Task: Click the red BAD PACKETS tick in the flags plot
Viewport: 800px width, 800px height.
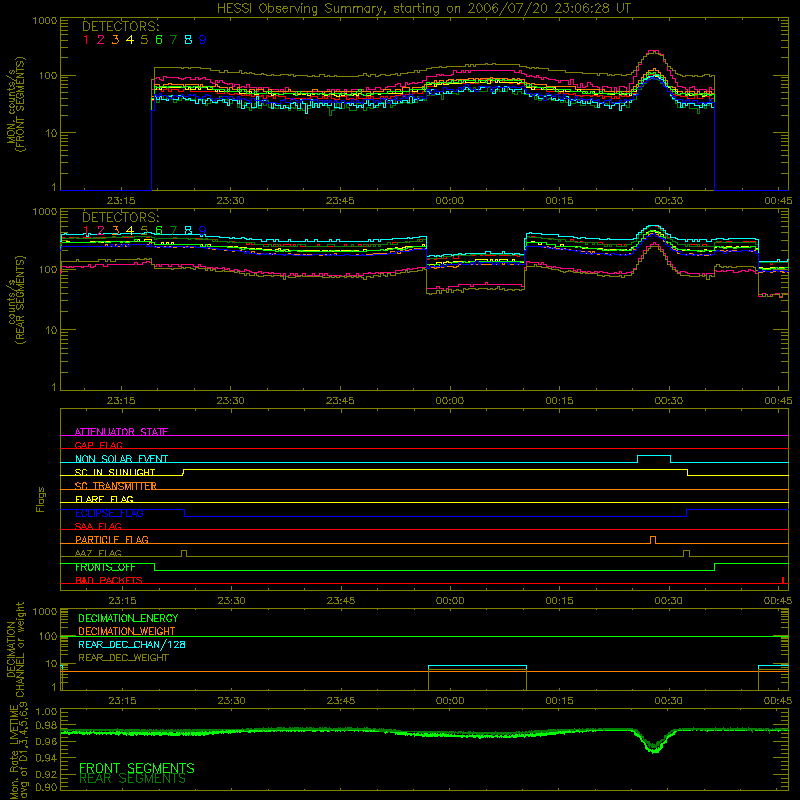Action: 783,580
